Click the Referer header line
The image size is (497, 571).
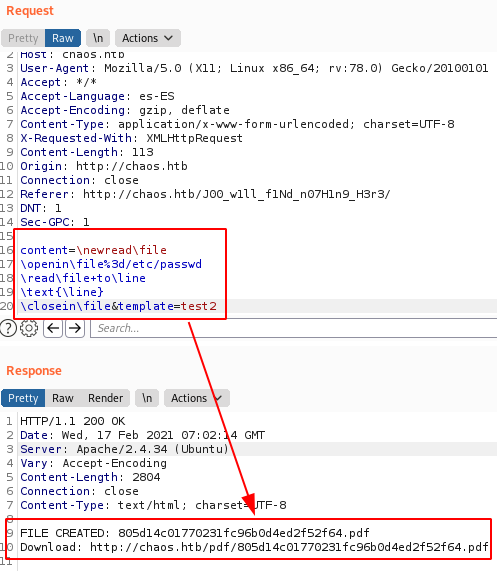click(x=205, y=194)
